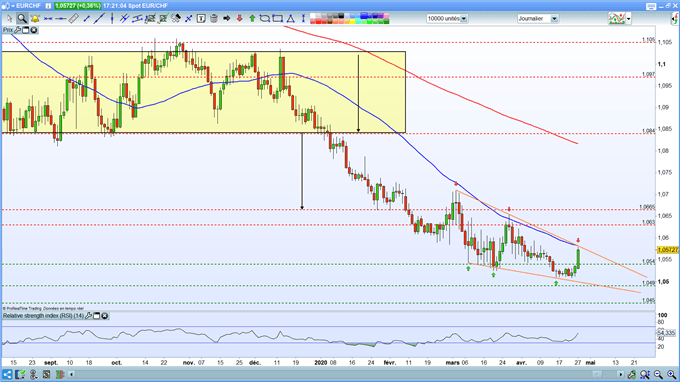The height and width of the screenshot is (382, 680).
Task: Choose the horizontal ray line tool
Action: [x=61, y=19]
